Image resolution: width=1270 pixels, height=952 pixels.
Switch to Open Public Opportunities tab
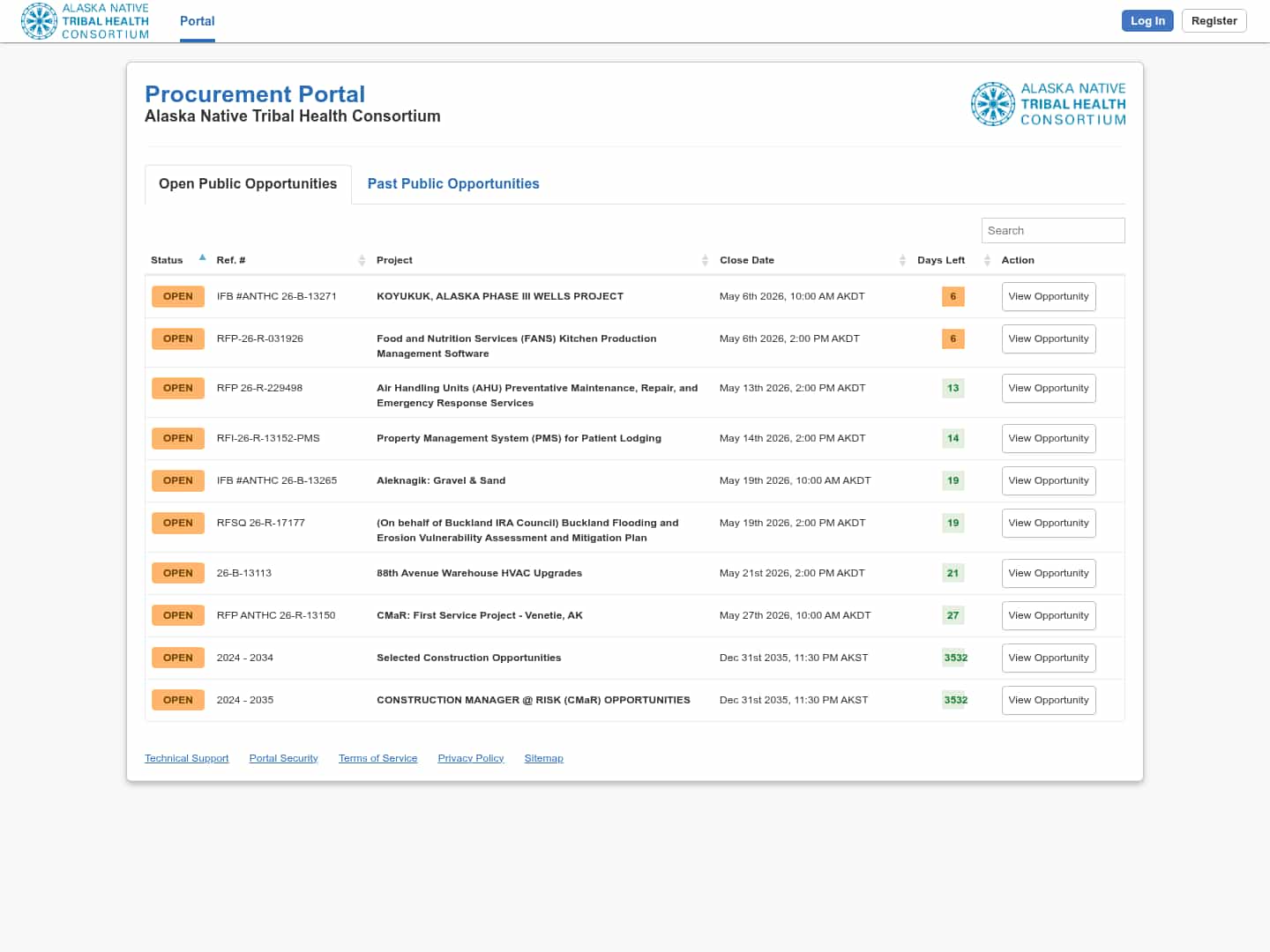tap(248, 184)
